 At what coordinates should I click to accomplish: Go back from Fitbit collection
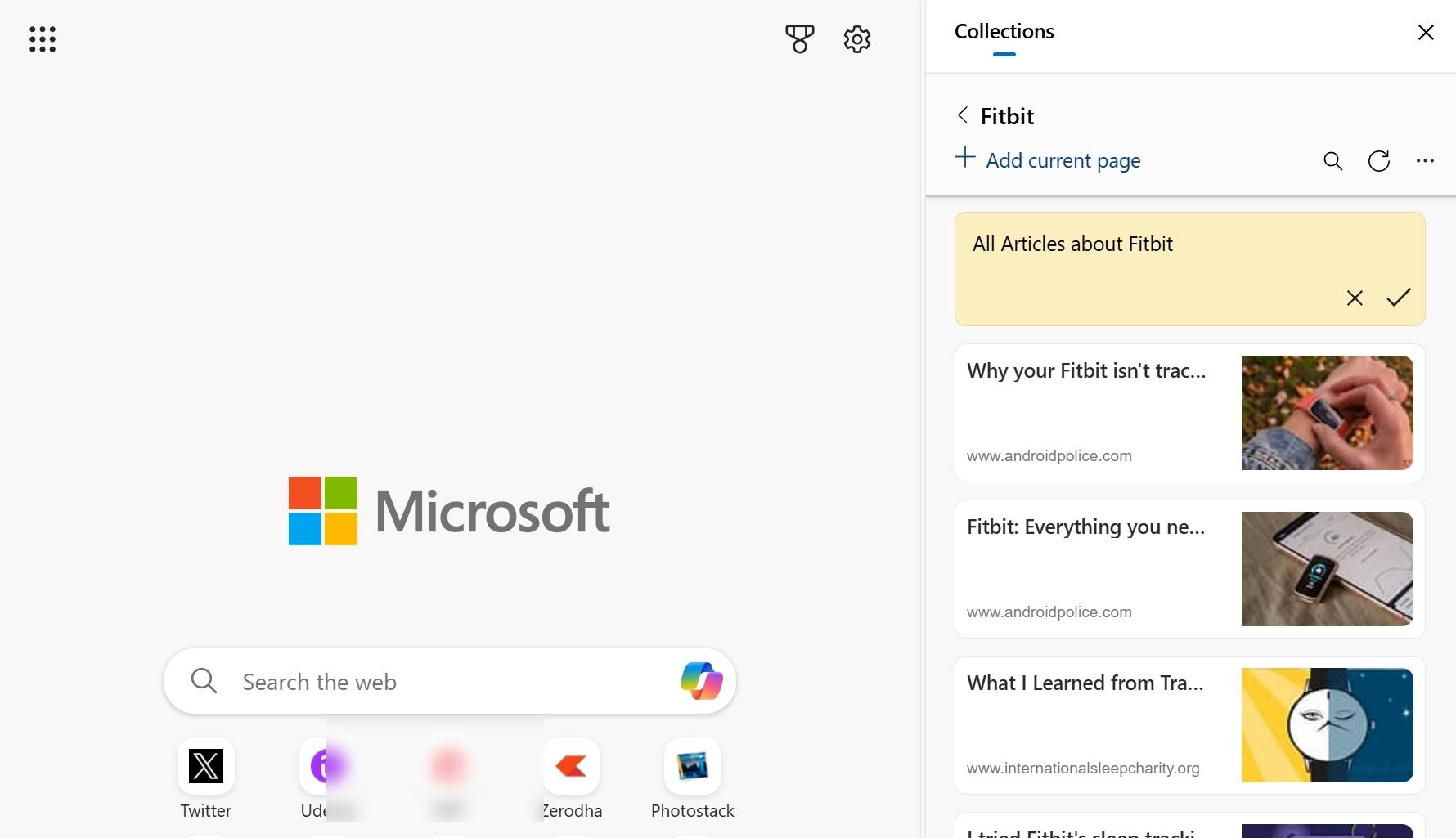click(963, 115)
